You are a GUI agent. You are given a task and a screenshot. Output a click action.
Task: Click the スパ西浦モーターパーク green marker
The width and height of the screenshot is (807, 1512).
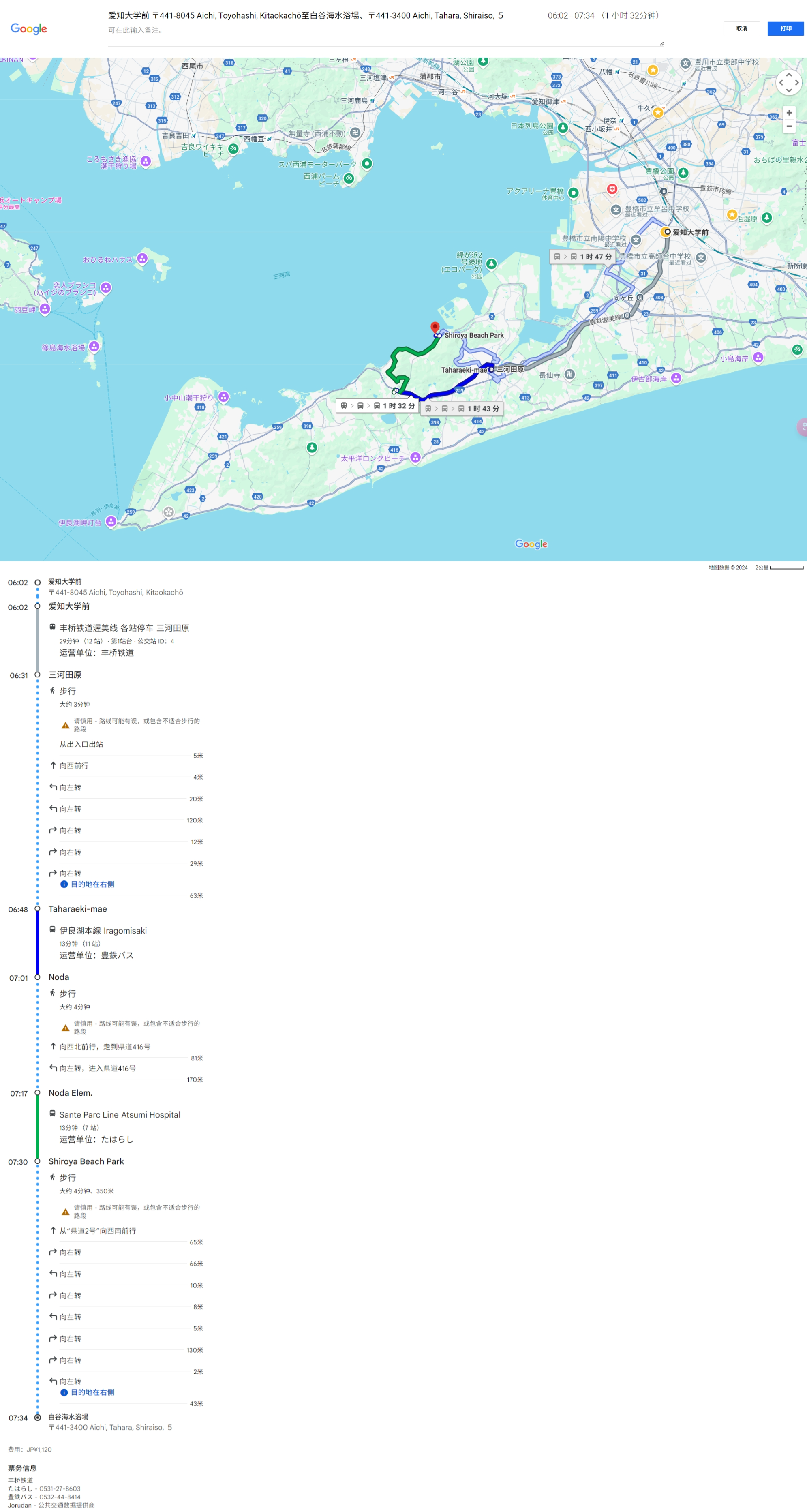367,163
